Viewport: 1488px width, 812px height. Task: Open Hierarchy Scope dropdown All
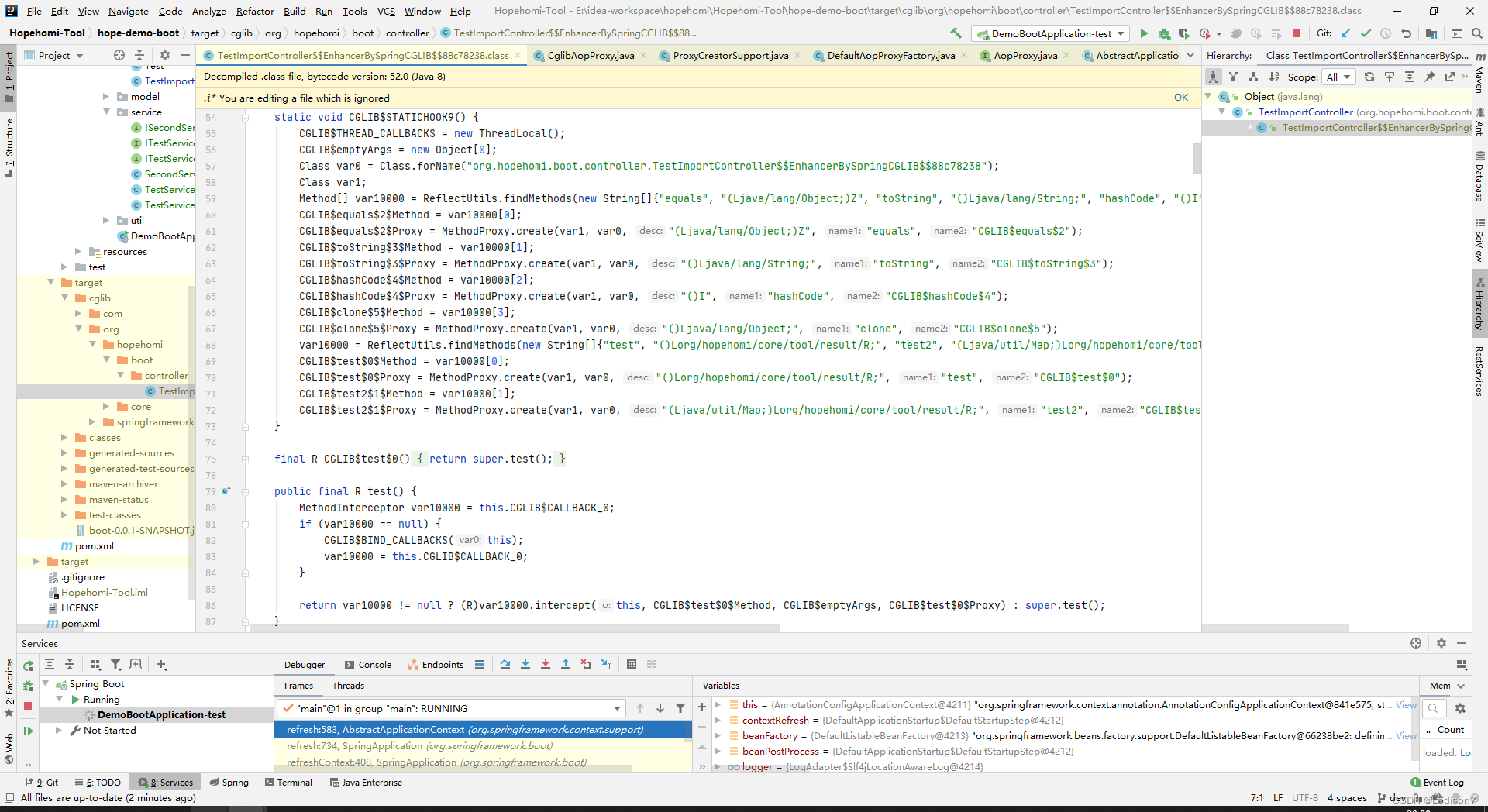point(1338,77)
